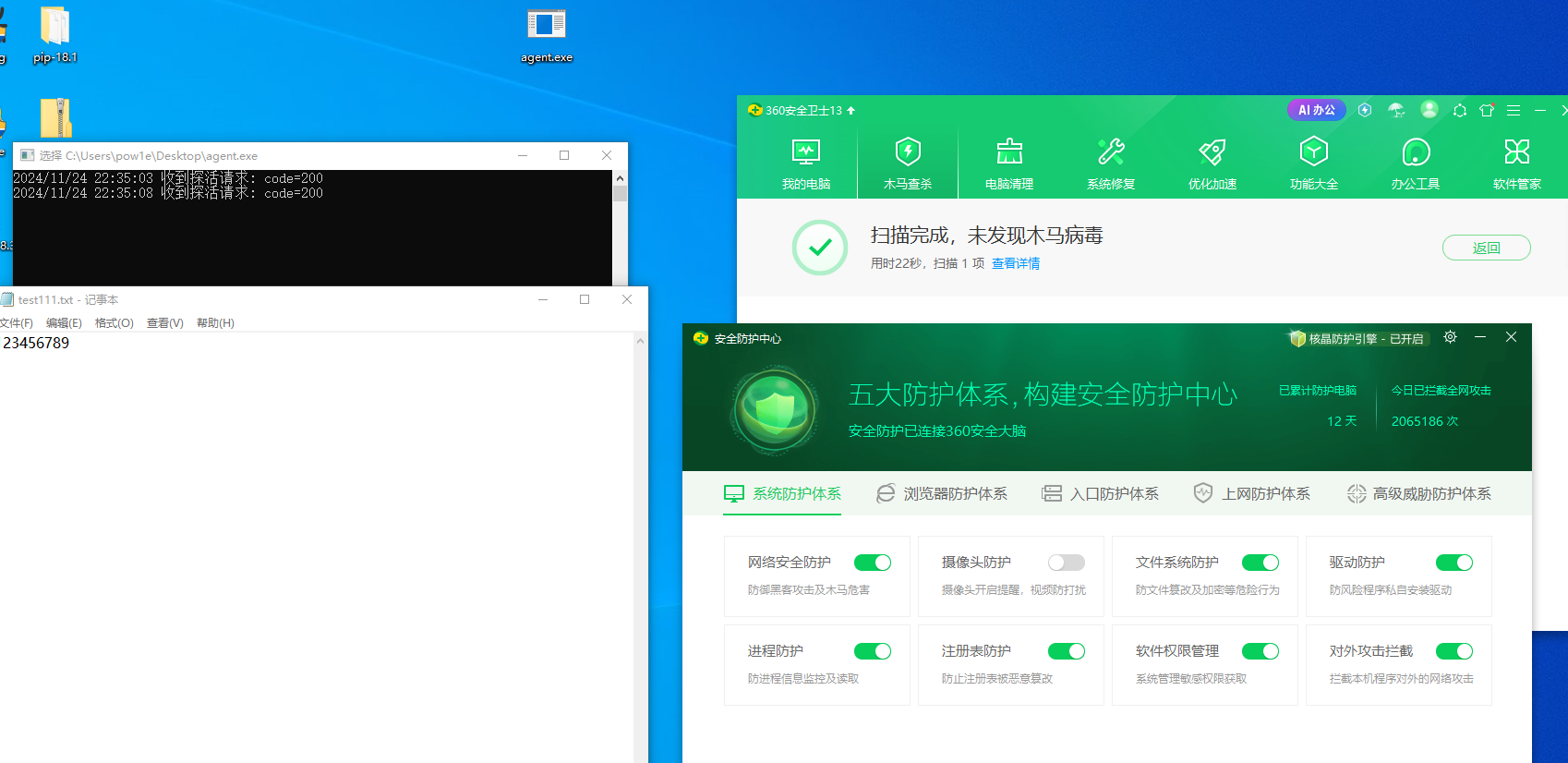
Task: Click 2065186 次 attack count
Action: tap(1425, 421)
